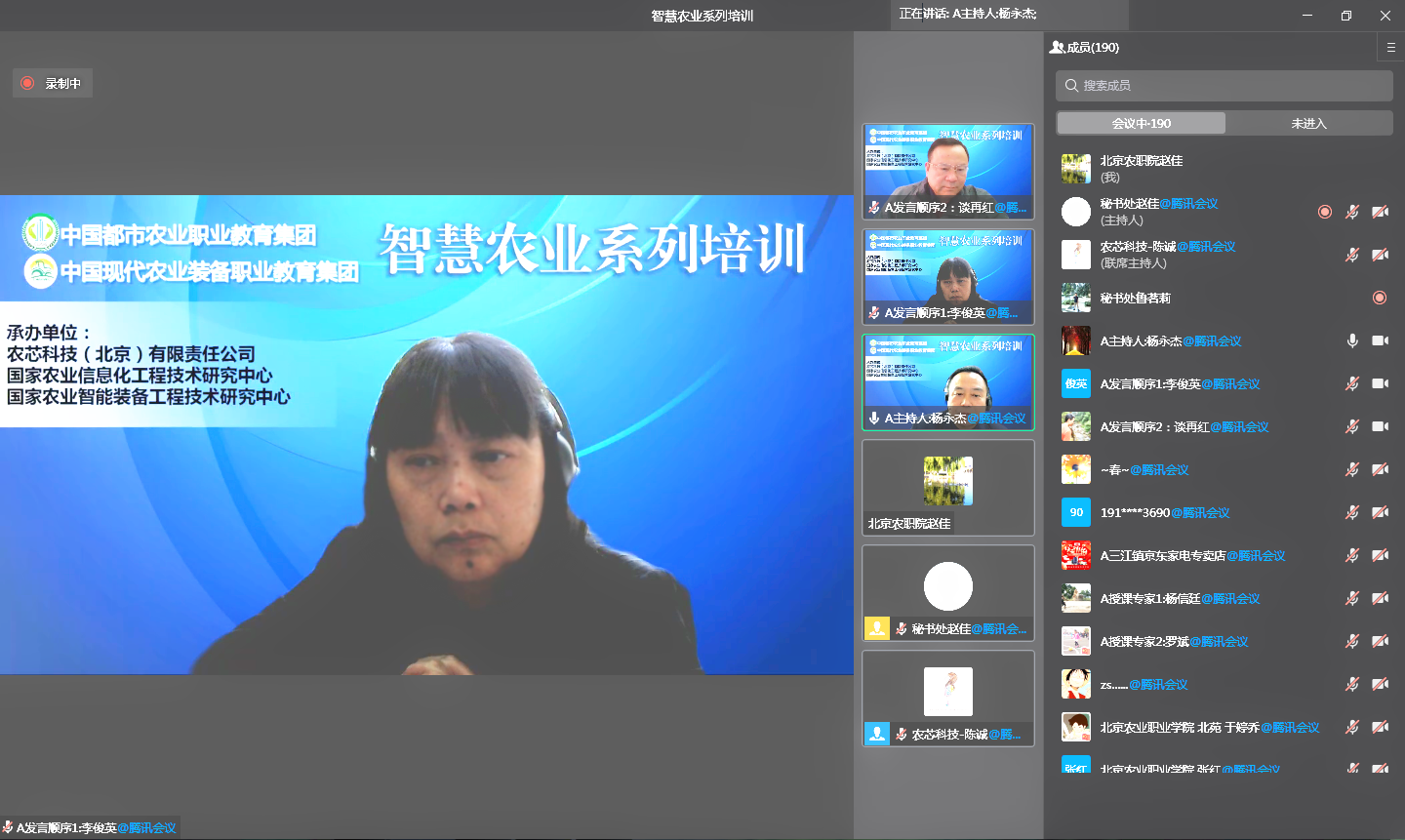Click muted microphone icon for 农芯科技-陈诚
The width and height of the screenshot is (1405, 840).
(1352, 255)
